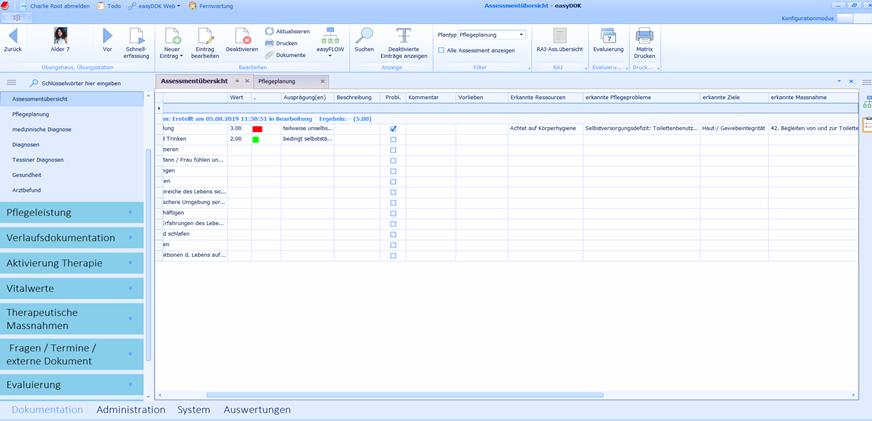Click the Suchen magnifier icon

[x=364, y=37]
